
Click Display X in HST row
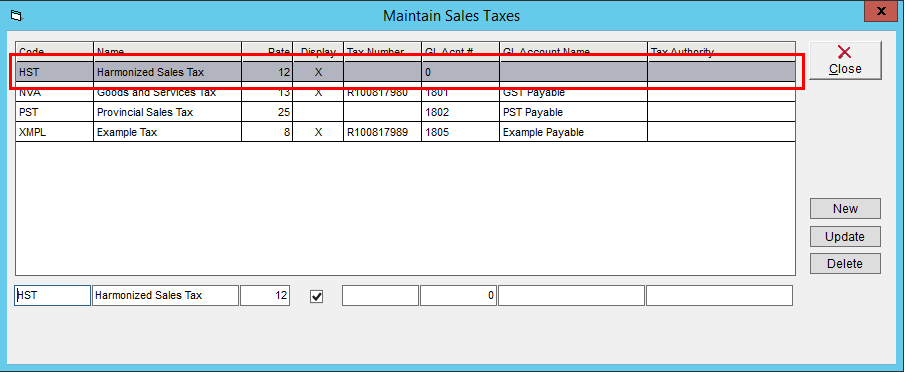pyautogui.click(x=318, y=73)
